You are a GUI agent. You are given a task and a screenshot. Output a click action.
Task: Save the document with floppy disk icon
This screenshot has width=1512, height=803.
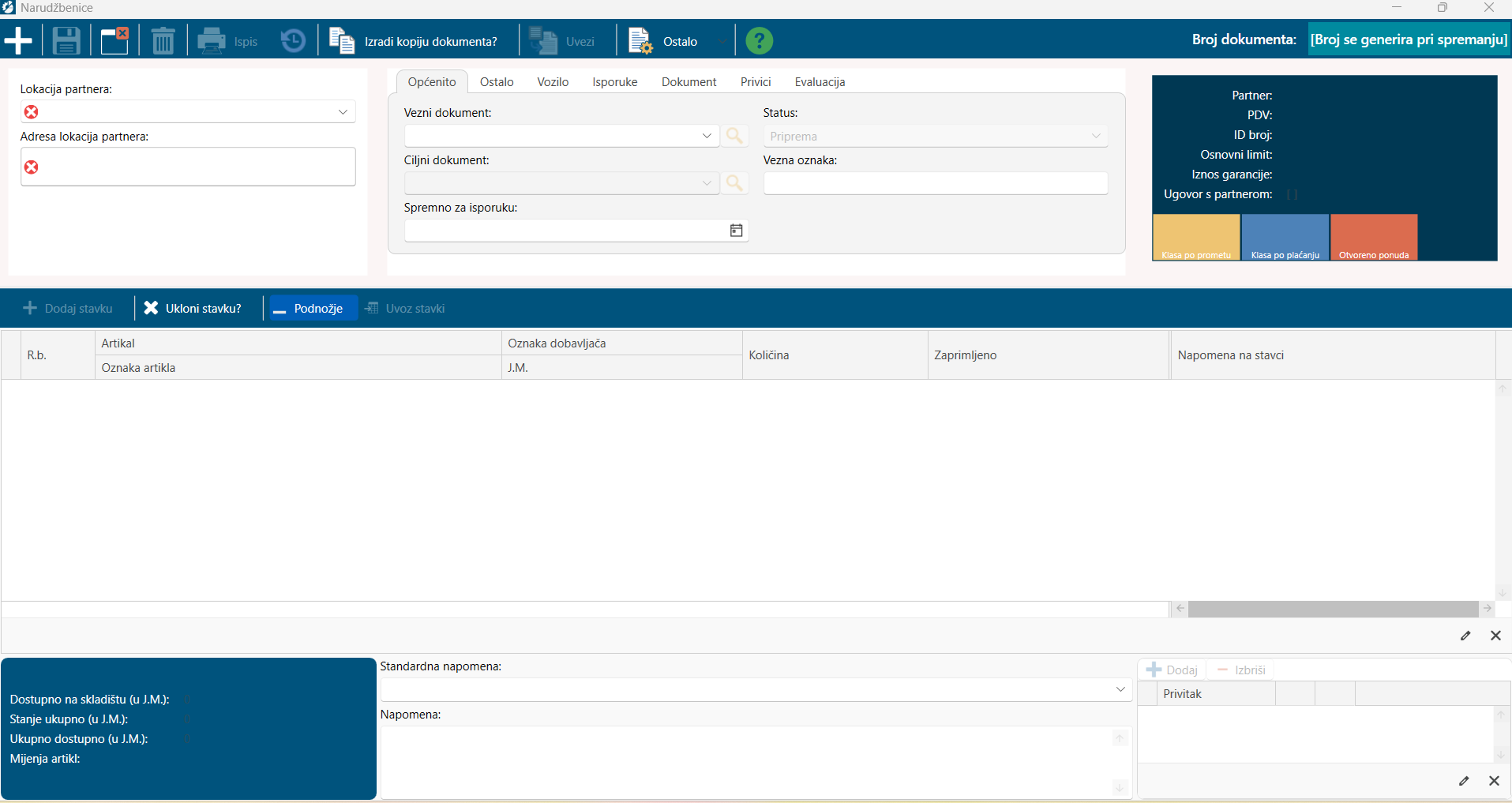pos(66,40)
